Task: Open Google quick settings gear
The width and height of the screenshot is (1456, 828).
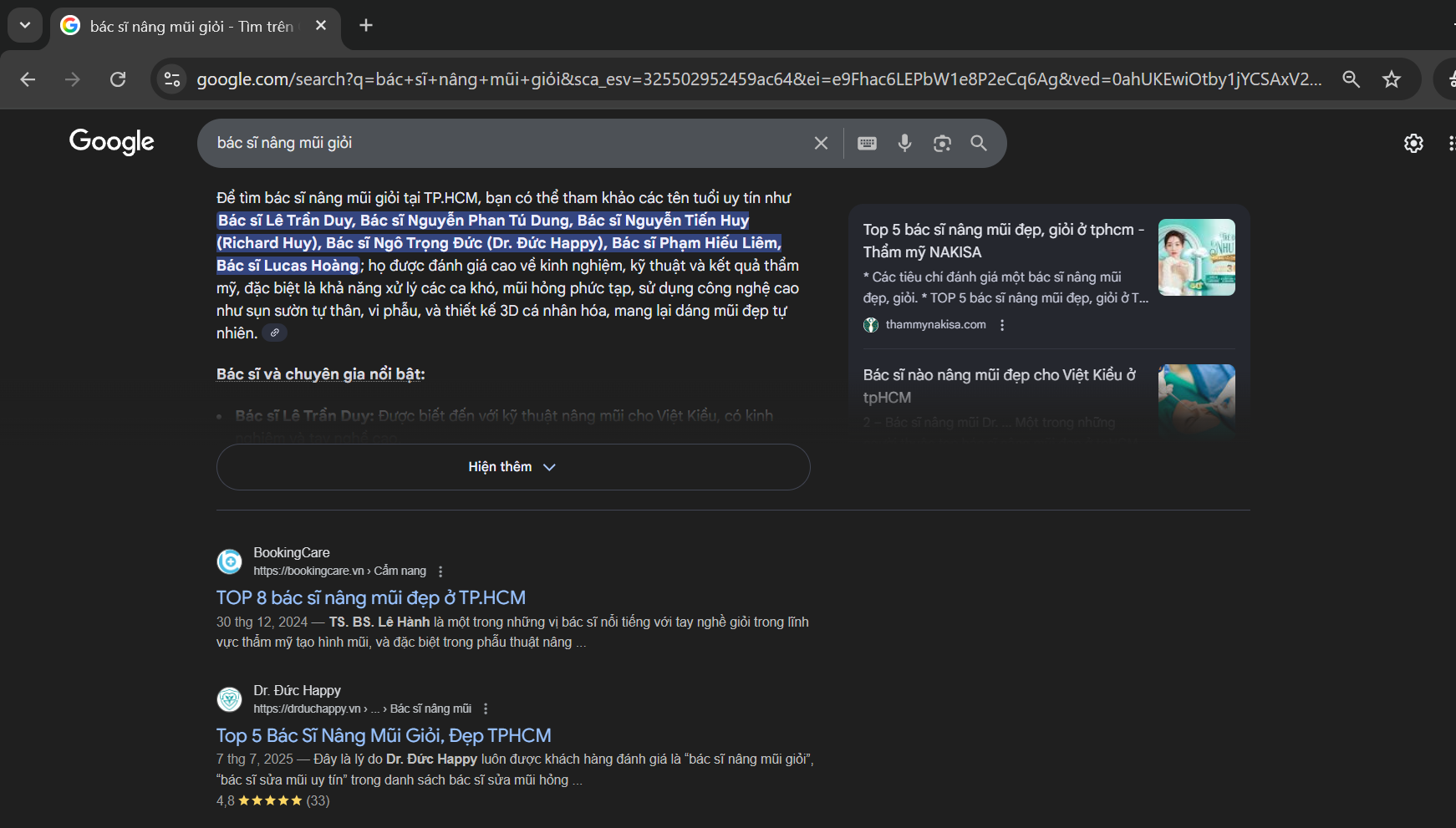Action: point(1413,143)
